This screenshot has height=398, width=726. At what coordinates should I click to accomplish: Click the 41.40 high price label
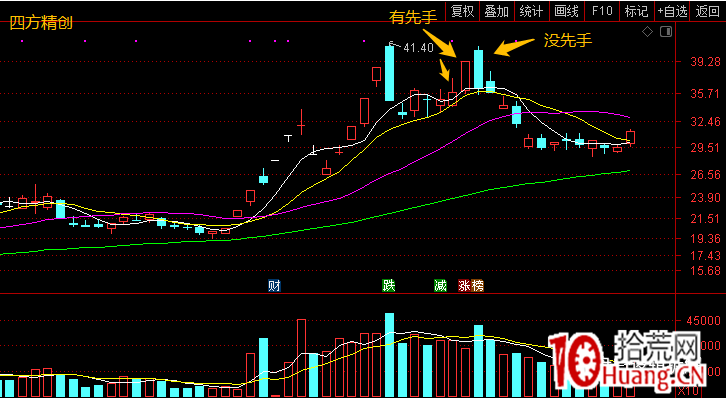tap(418, 47)
